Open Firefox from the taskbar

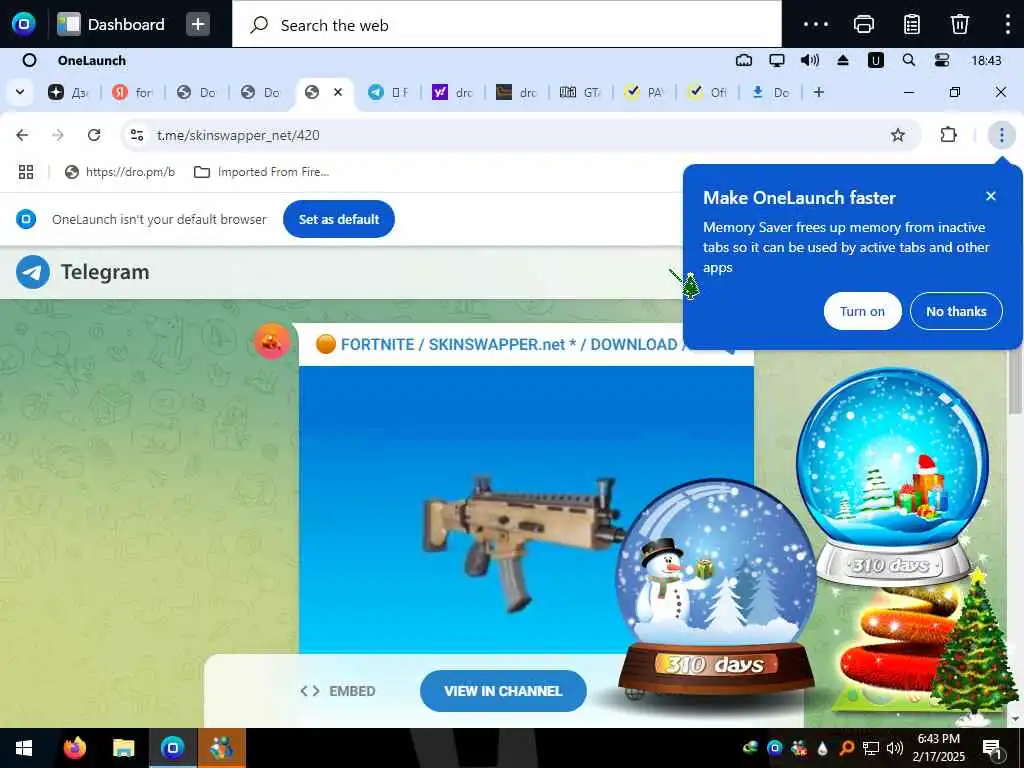tap(74, 748)
